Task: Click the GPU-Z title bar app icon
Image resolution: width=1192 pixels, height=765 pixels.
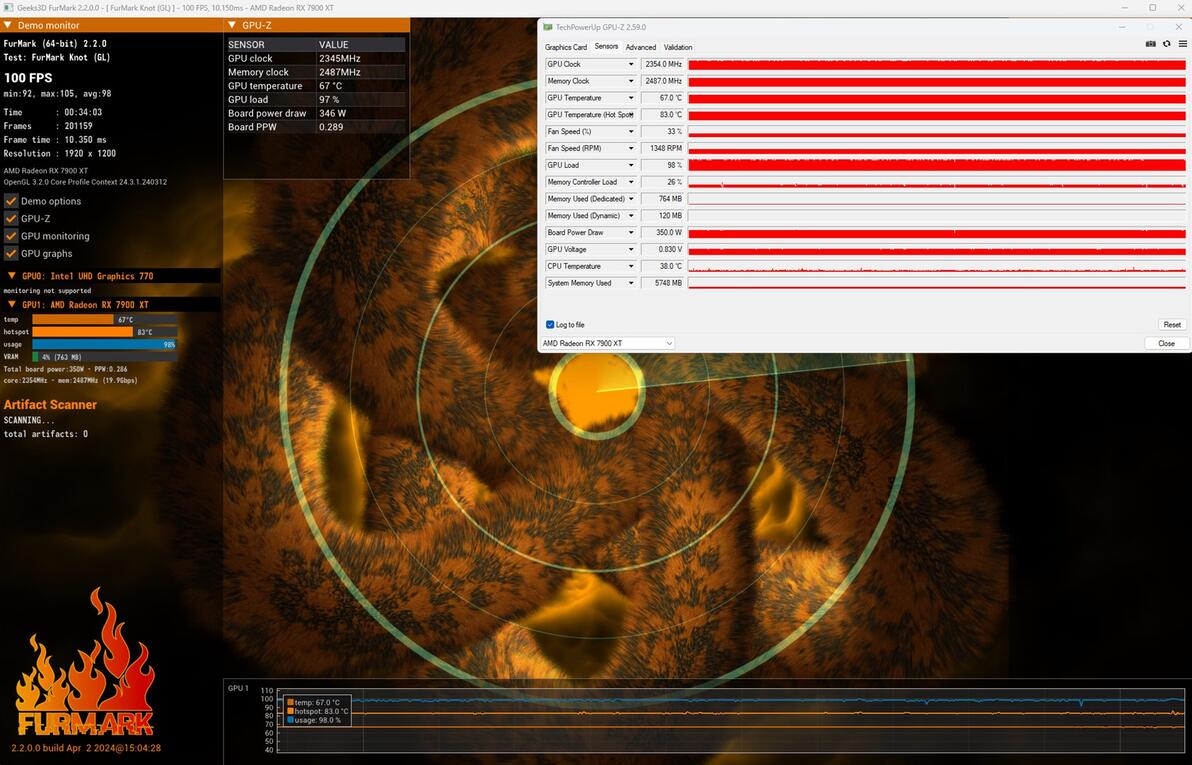Action: coord(547,27)
